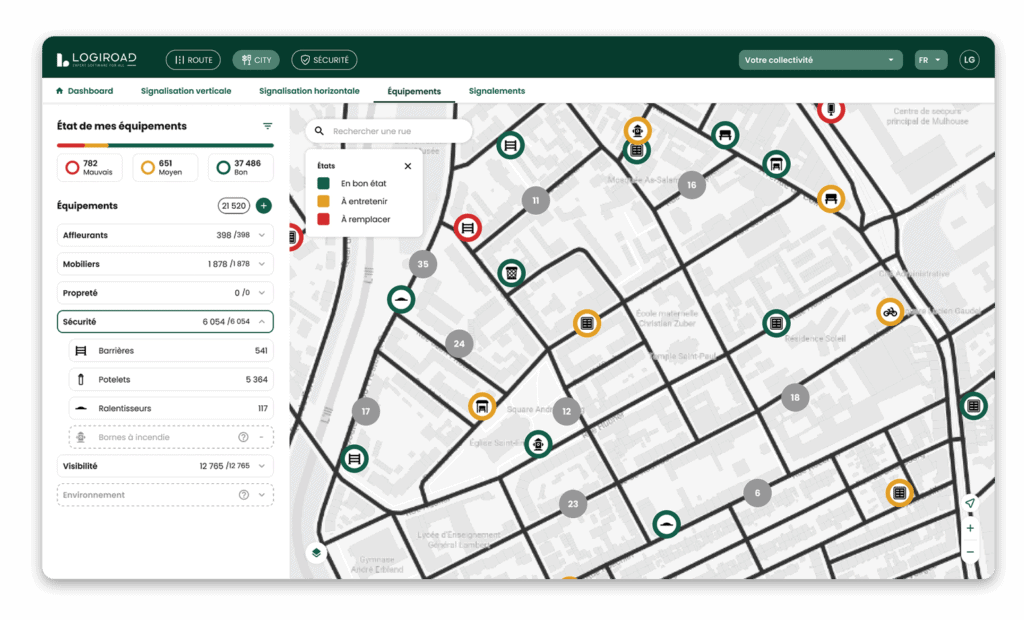Click the LG user avatar
The width and height of the screenshot is (1024, 620).
969,60
